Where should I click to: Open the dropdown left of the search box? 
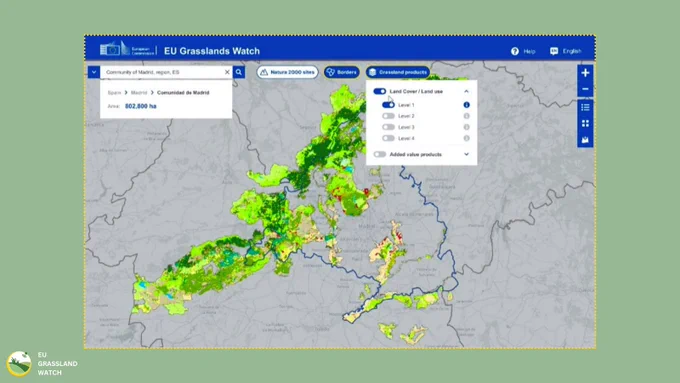click(94, 72)
